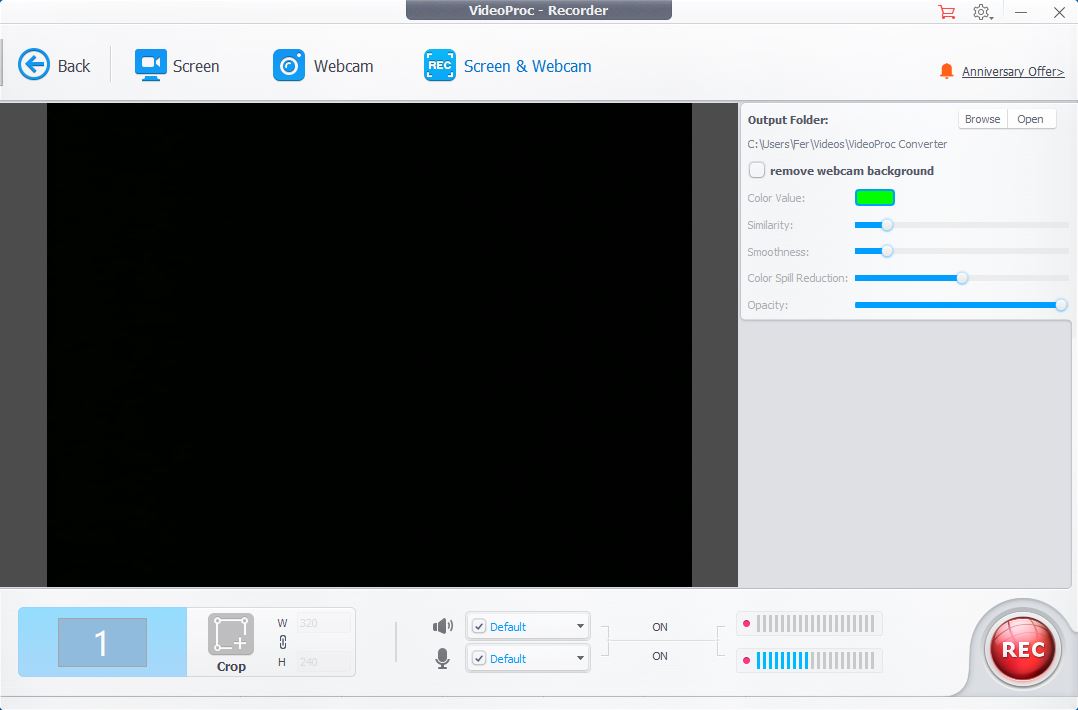Click the output path 'C:\Users\Fer\Videos\VideoProc Converter'
The width and height of the screenshot is (1078, 710).
coord(847,144)
